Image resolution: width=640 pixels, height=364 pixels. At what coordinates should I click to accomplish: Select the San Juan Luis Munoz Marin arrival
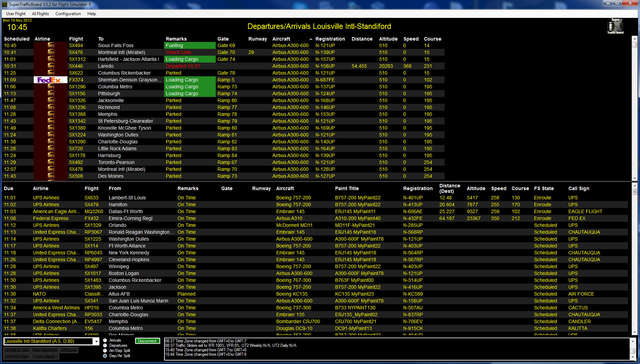coord(315,301)
